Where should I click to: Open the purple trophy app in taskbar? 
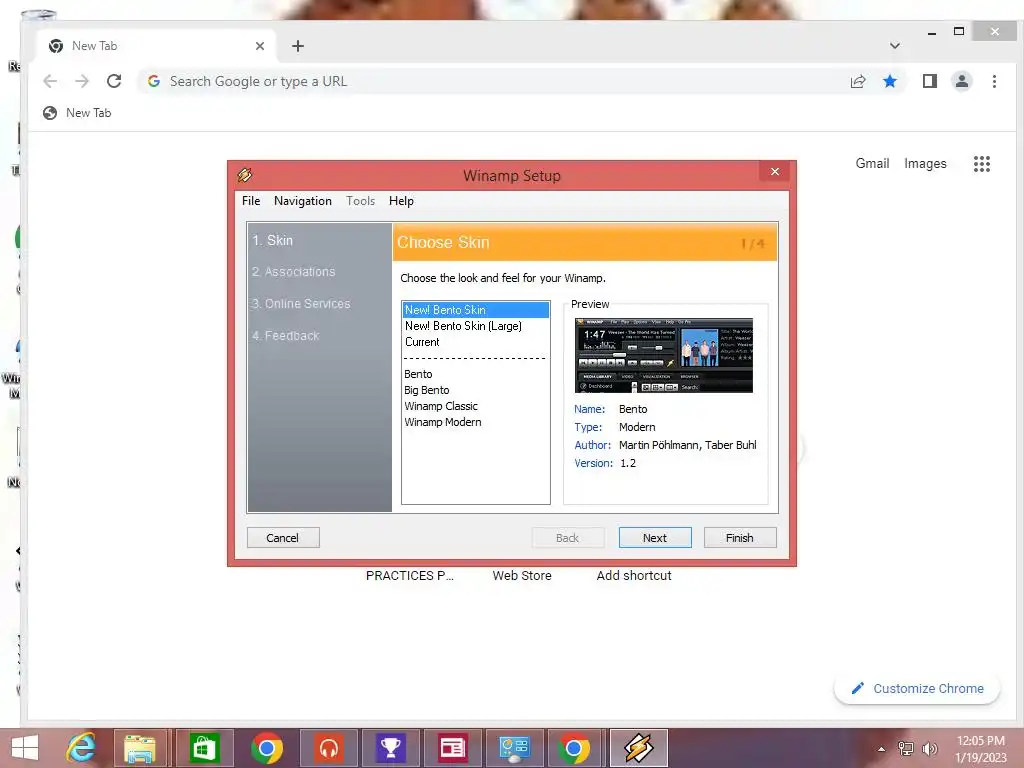[x=391, y=748]
